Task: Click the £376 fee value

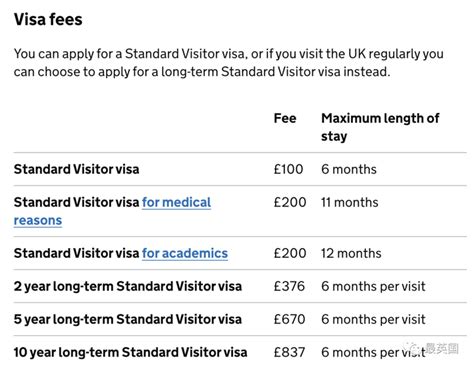Action: [x=289, y=286]
